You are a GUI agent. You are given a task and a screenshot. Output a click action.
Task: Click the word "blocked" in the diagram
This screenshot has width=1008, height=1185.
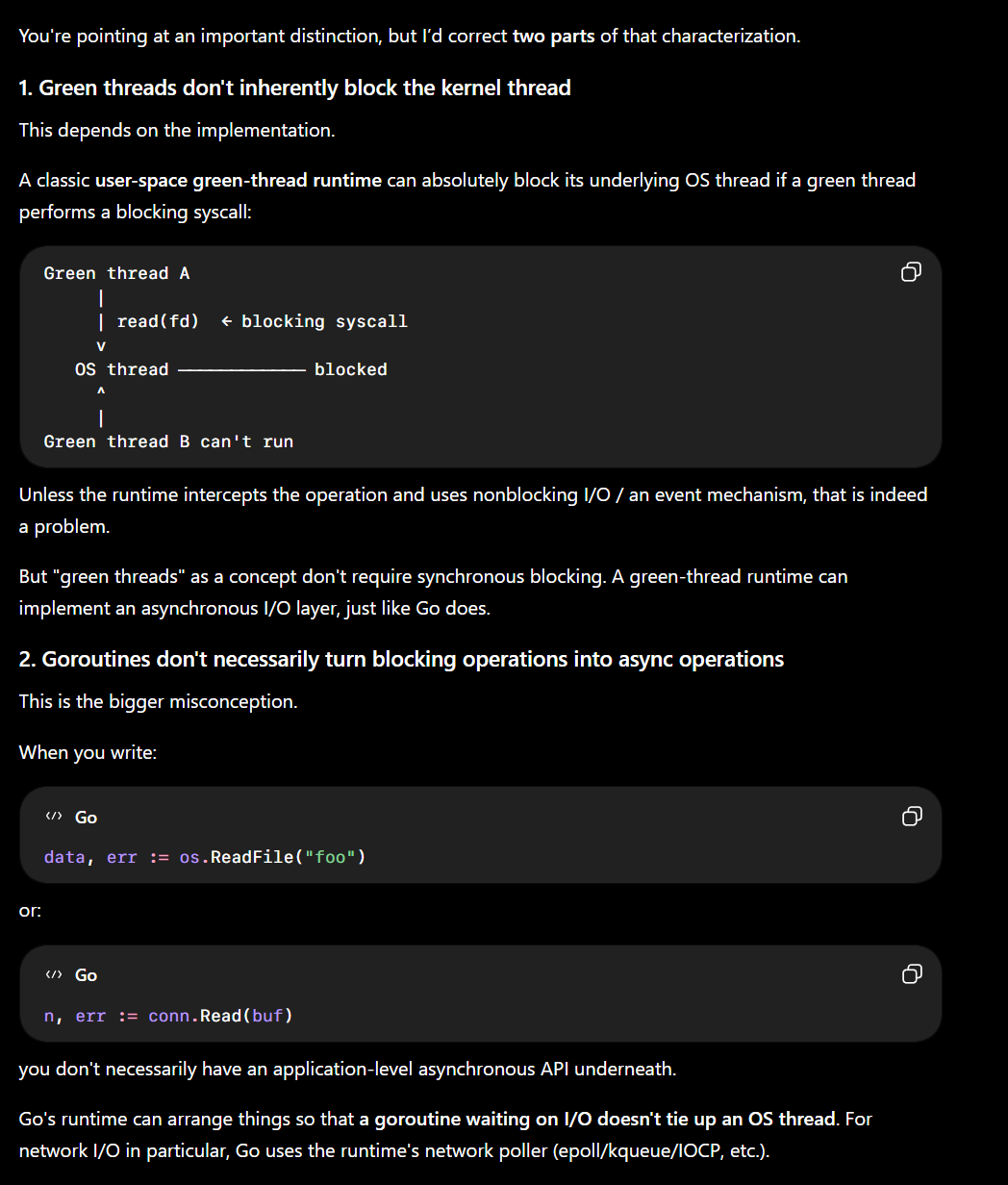pyautogui.click(x=351, y=369)
